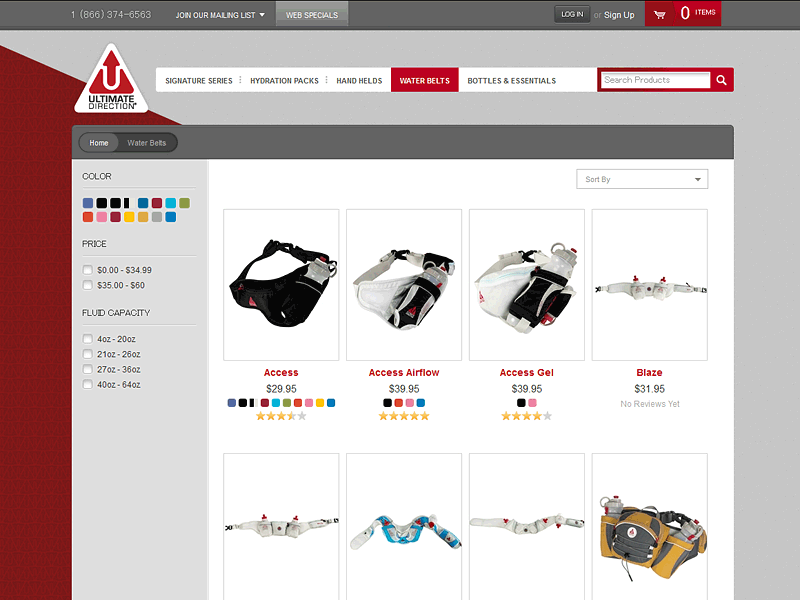Click the phone number 1 (866) 374-6563

(111, 15)
